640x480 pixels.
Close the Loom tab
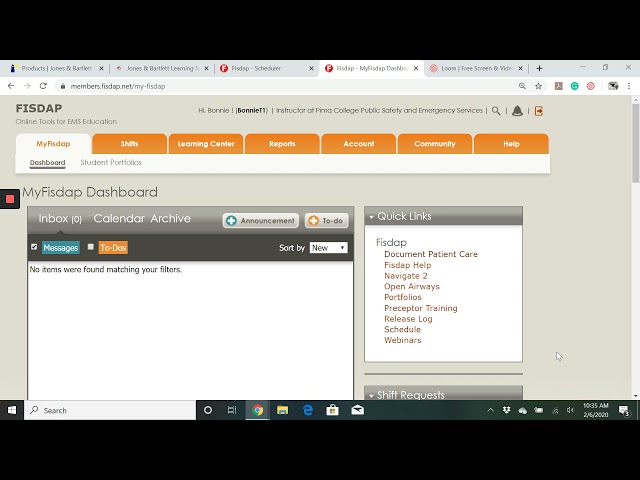point(520,68)
